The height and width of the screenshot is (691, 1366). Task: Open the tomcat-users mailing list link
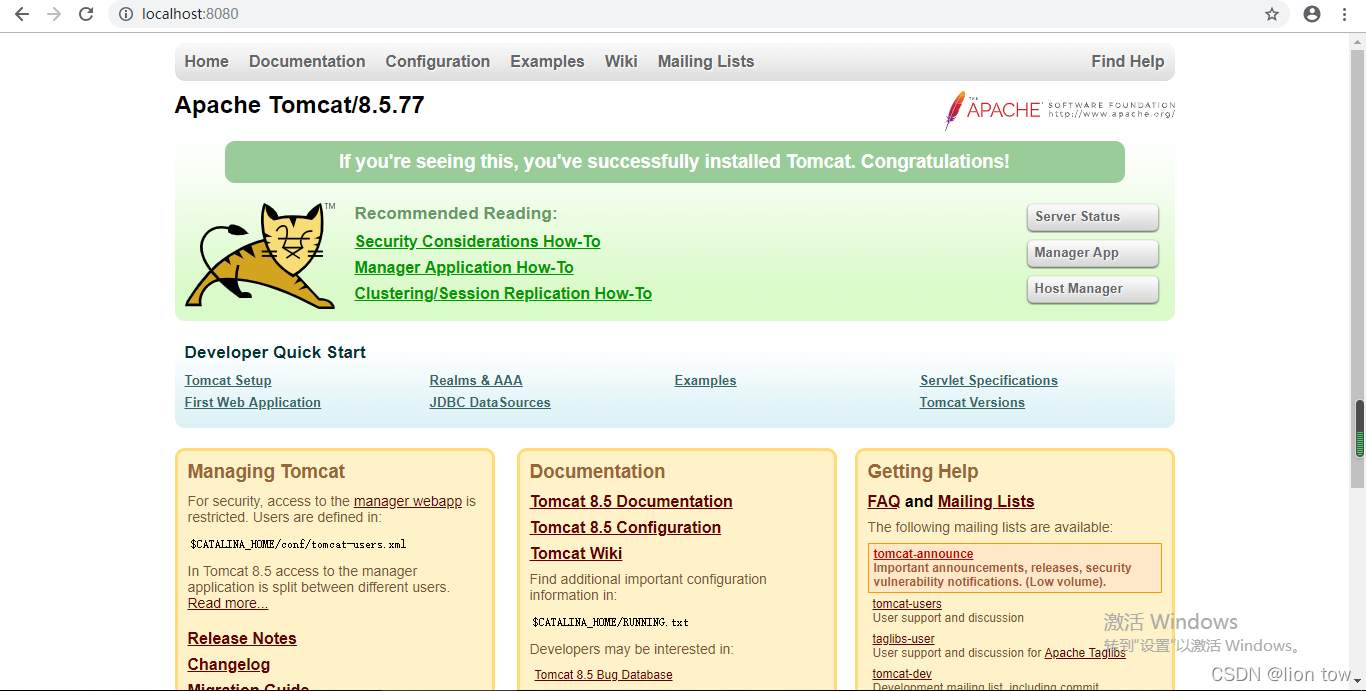[907, 603]
